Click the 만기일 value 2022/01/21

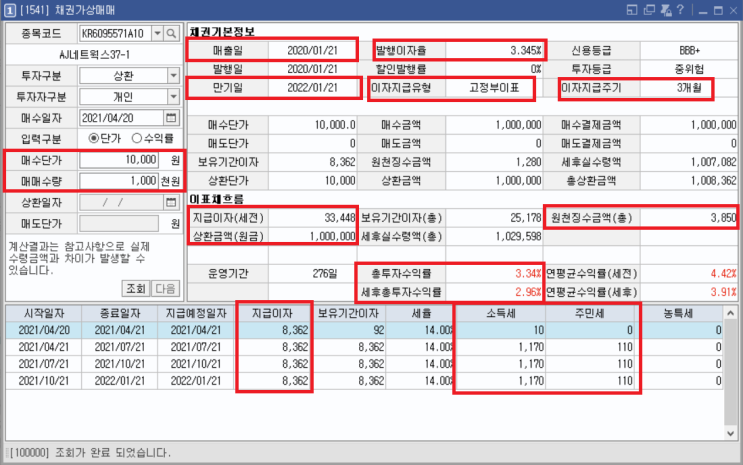pos(312,88)
